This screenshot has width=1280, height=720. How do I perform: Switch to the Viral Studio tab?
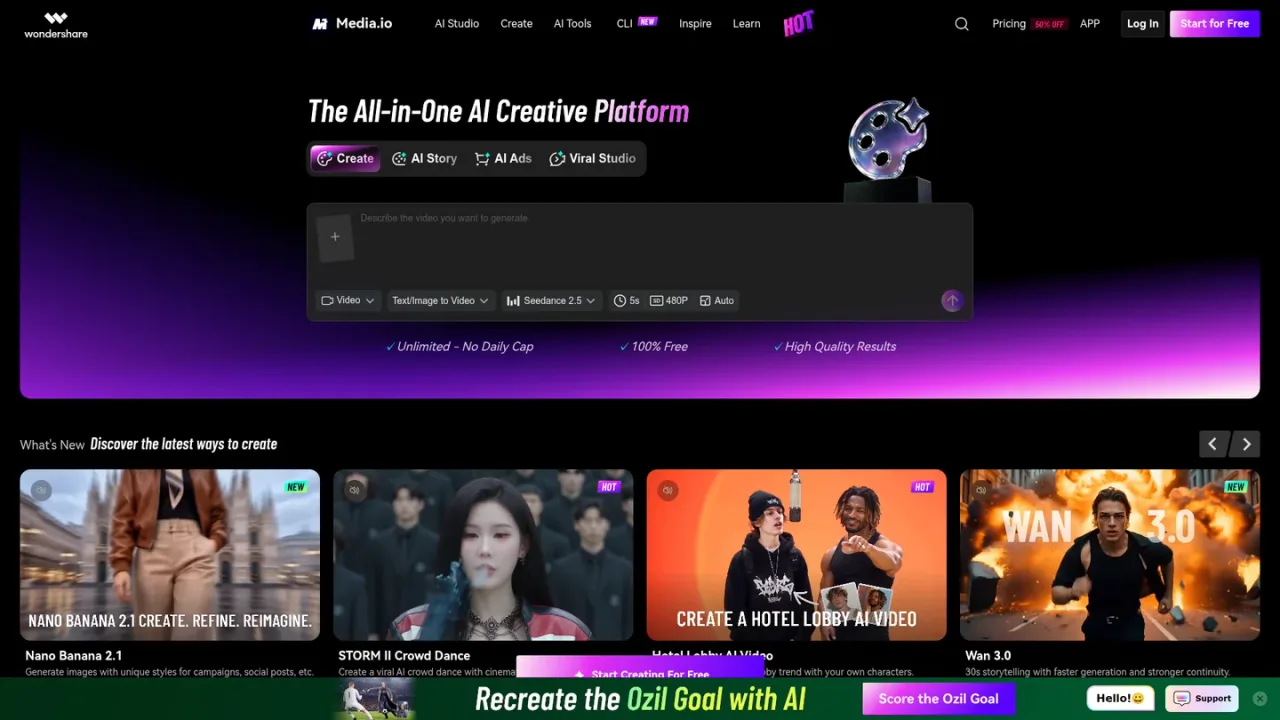pos(593,158)
